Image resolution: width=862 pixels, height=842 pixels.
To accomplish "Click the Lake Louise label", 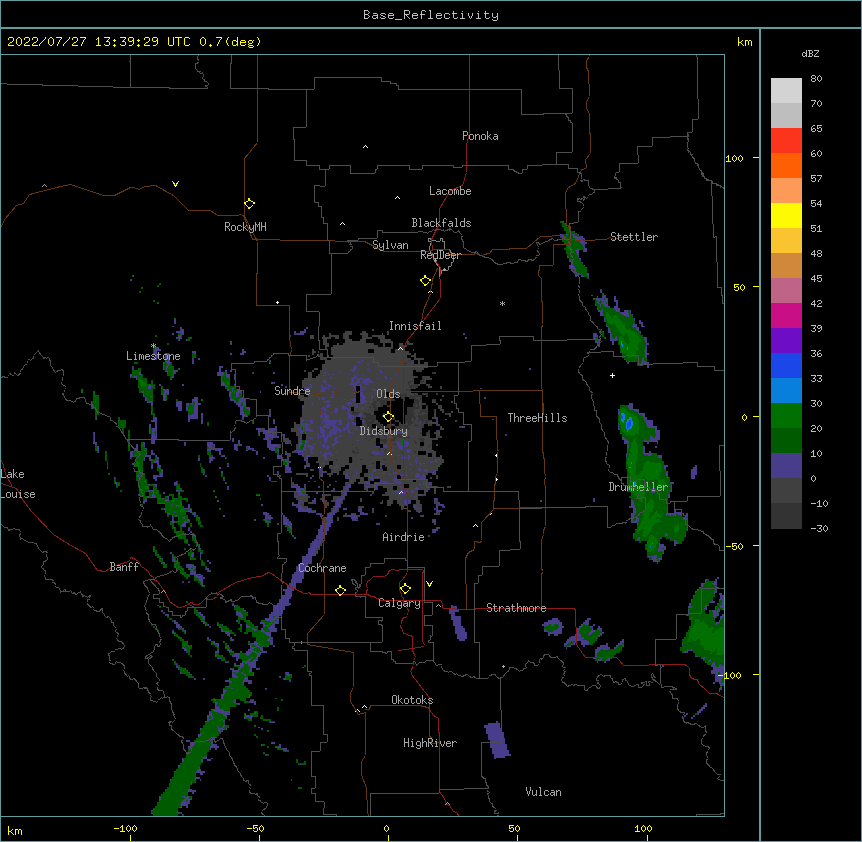I will [x=18, y=484].
